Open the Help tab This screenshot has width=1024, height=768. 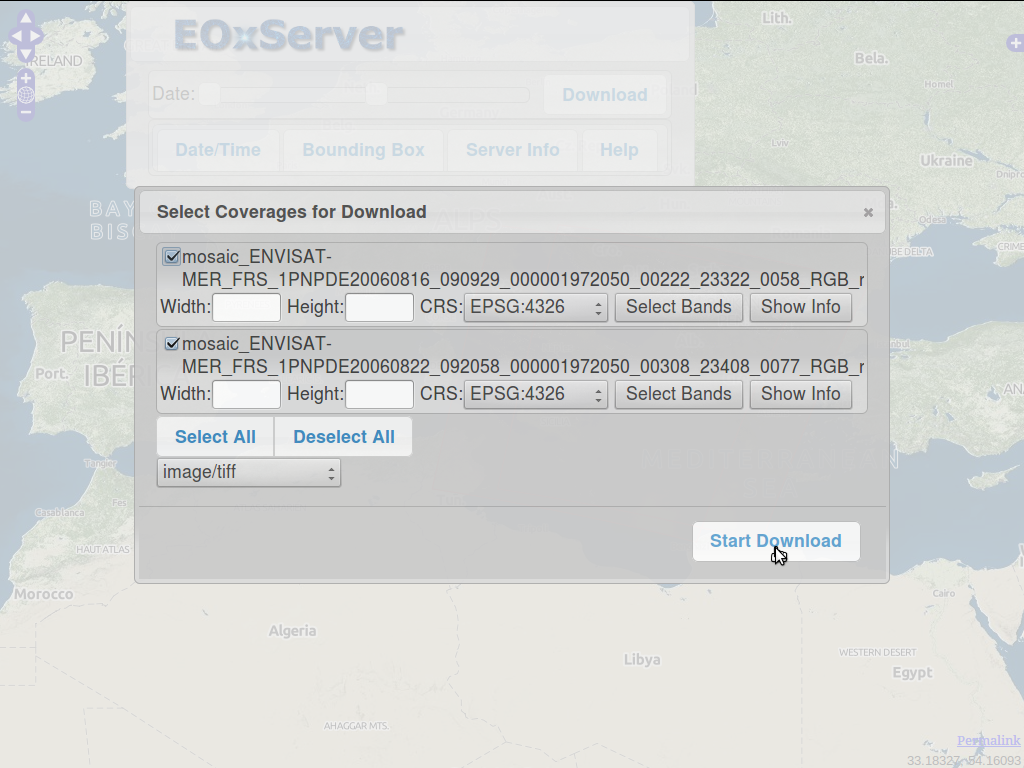[x=619, y=150]
